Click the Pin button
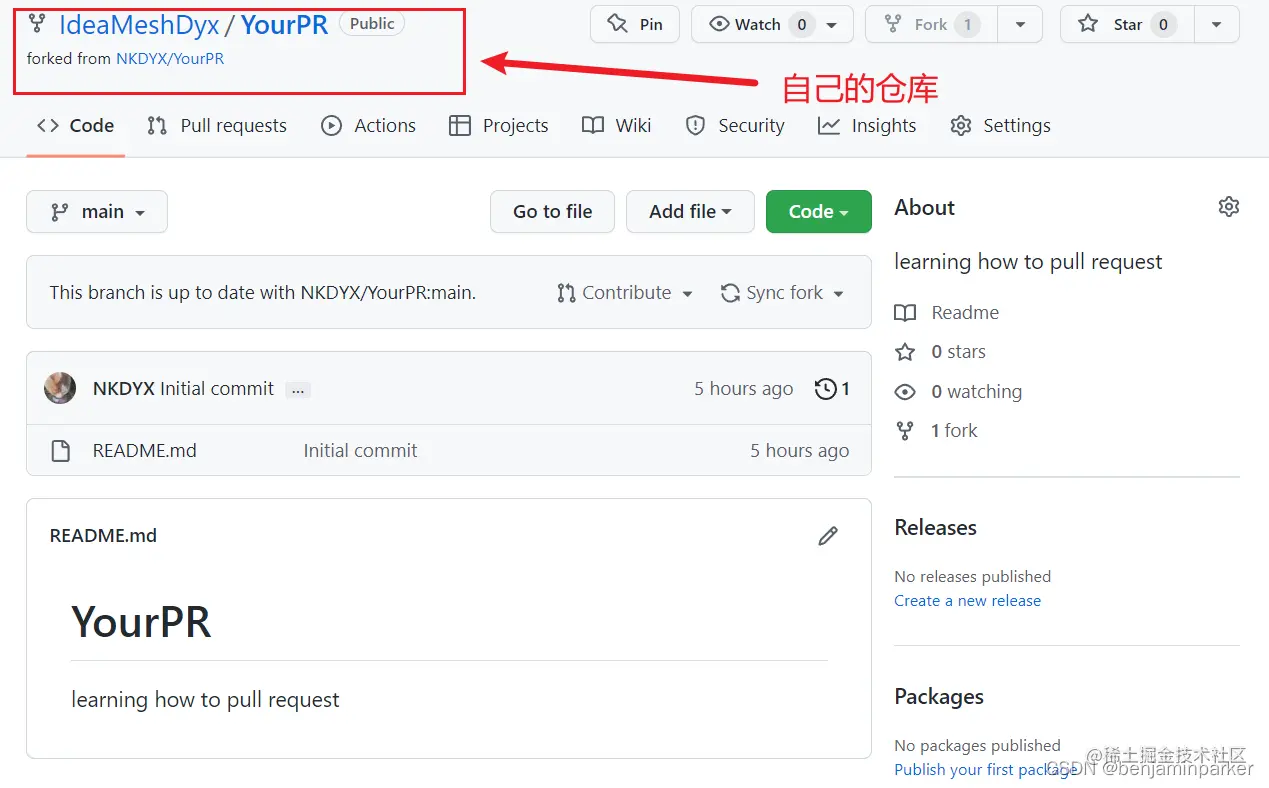1269x788 pixels. click(635, 24)
